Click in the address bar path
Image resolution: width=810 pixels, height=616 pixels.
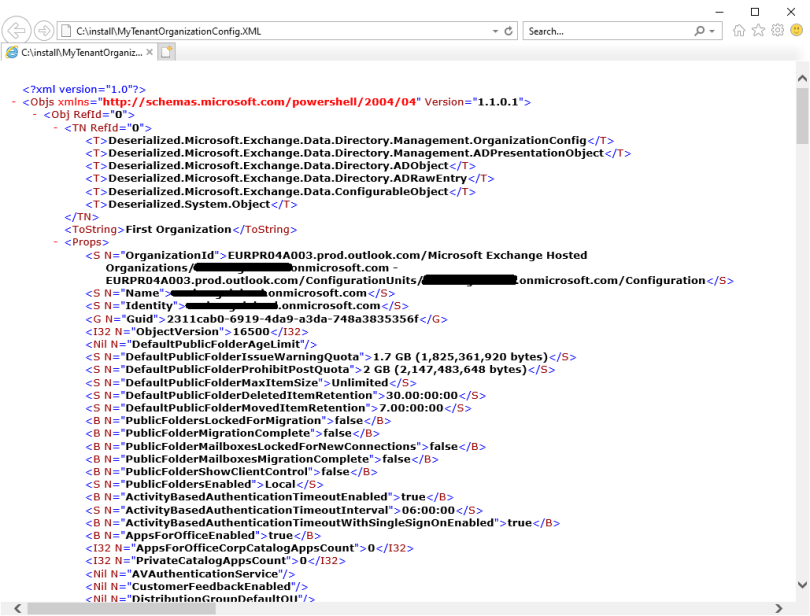tap(270, 31)
